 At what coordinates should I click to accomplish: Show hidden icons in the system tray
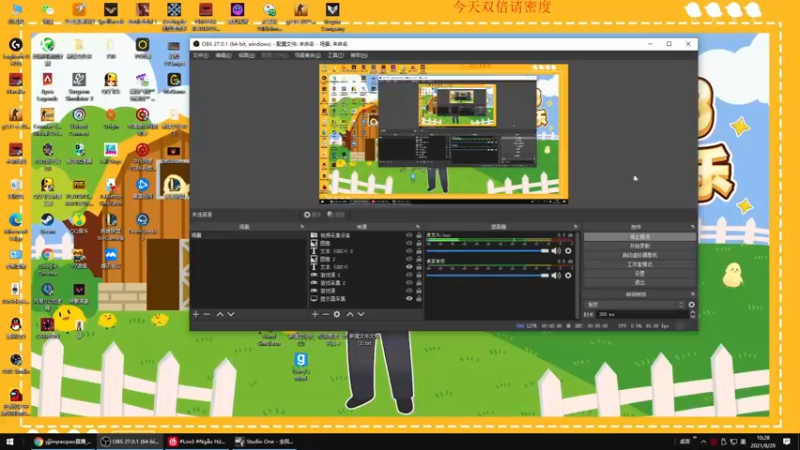pyautogui.click(x=704, y=441)
